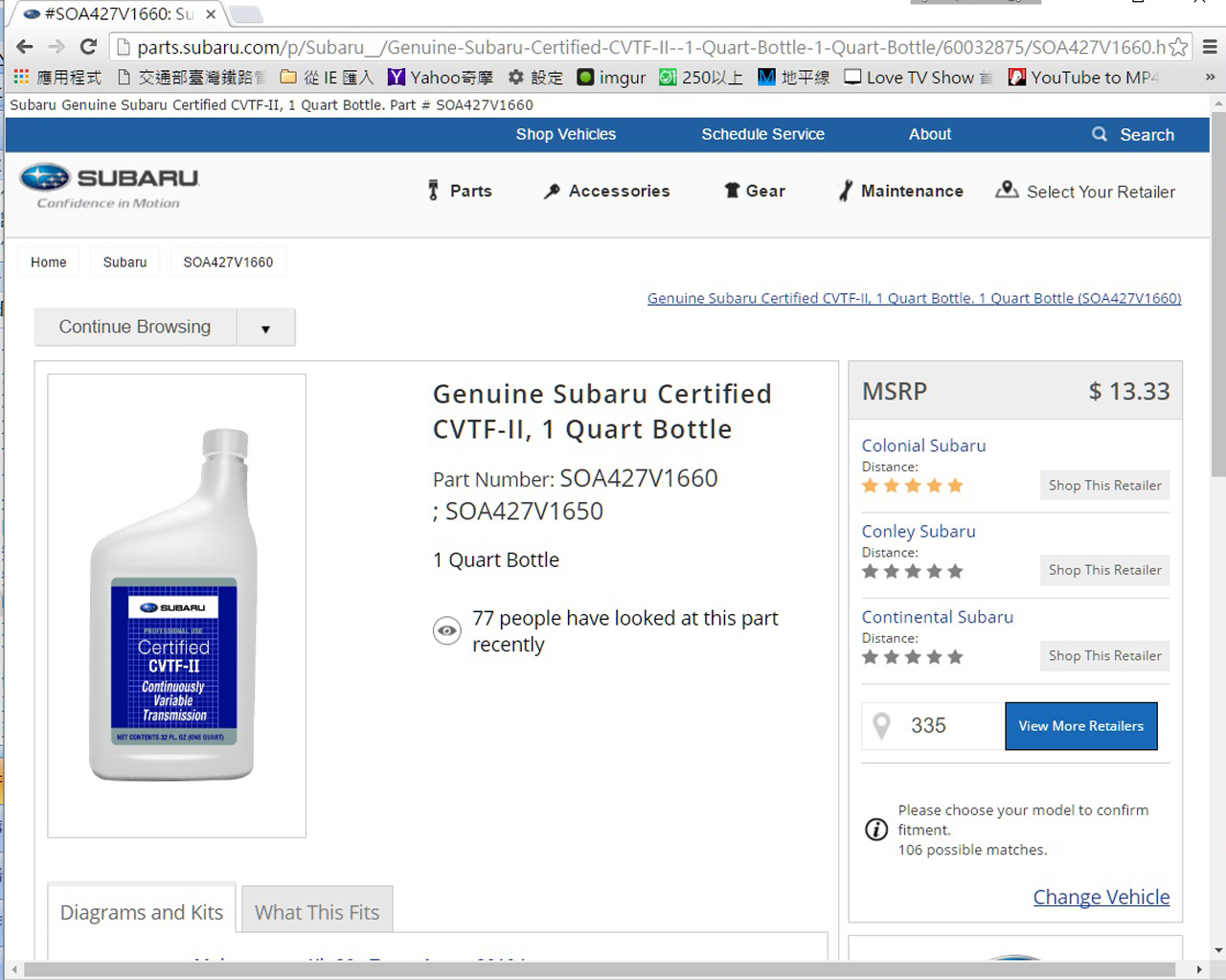The height and width of the screenshot is (980, 1226).
Task: Open the Parts menu
Action: [x=460, y=191]
